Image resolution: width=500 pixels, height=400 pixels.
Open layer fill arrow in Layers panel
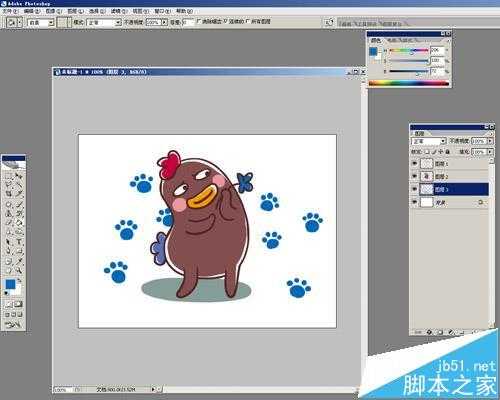(490, 152)
